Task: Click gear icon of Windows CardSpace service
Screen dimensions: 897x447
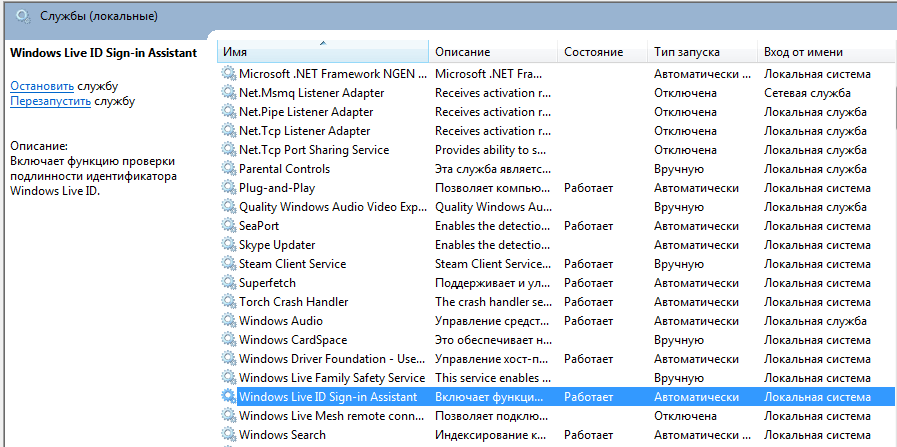Action: [229, 340]
